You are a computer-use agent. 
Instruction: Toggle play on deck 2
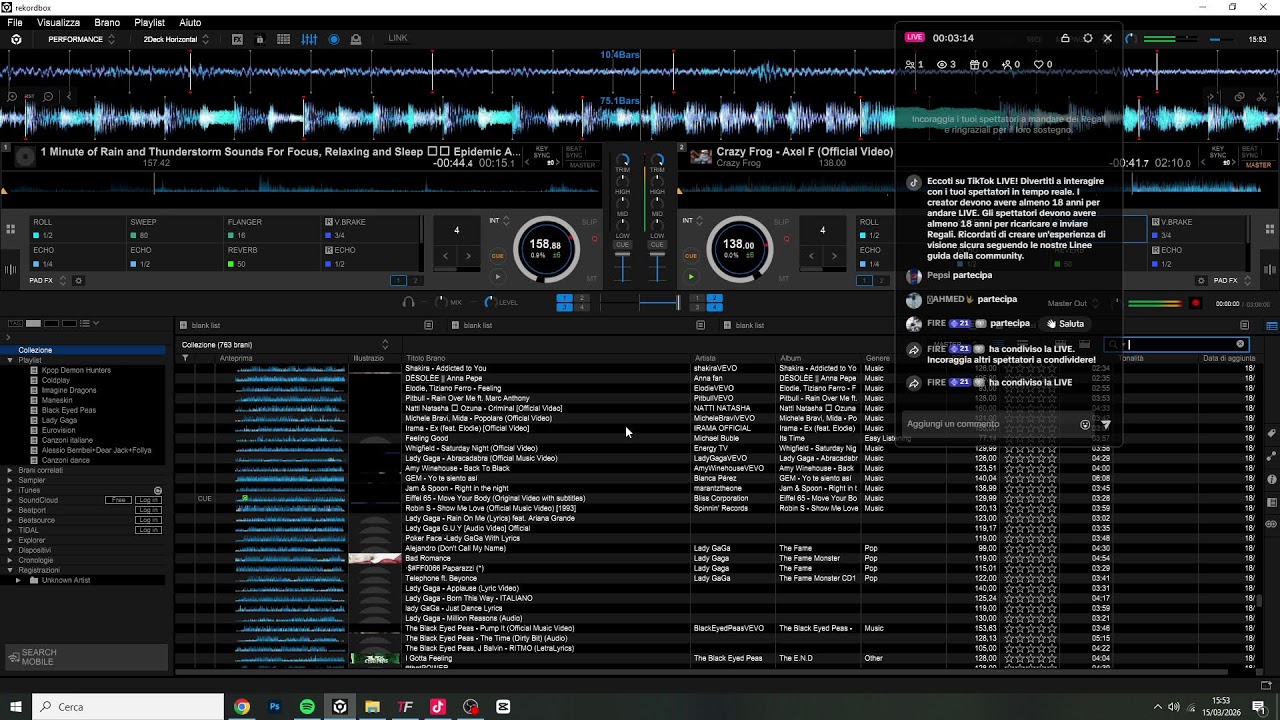[691, 277]
